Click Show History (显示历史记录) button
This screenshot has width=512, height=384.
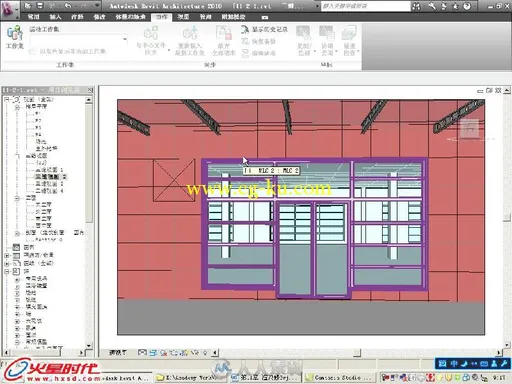pos(264,29)
